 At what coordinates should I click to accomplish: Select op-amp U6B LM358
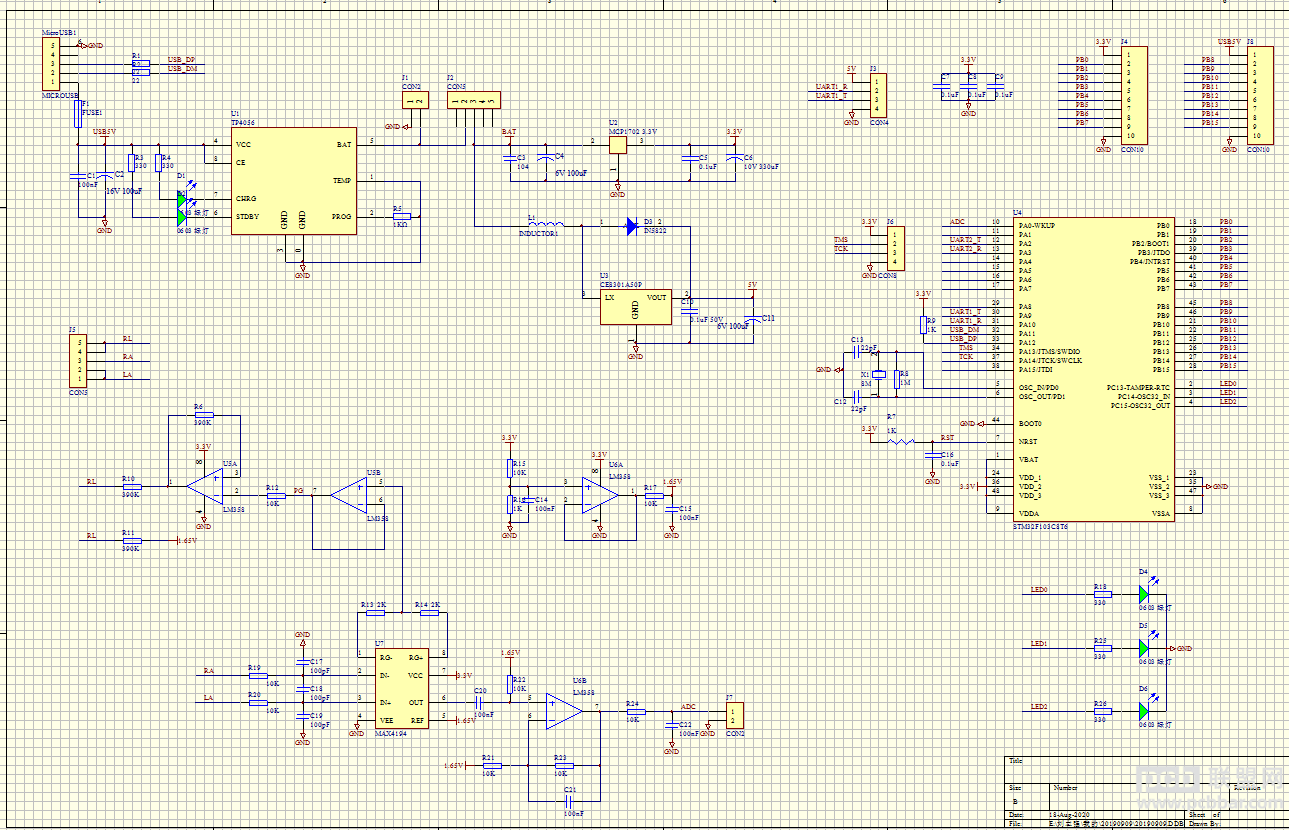pyautogui.click(x=564, y=710)
